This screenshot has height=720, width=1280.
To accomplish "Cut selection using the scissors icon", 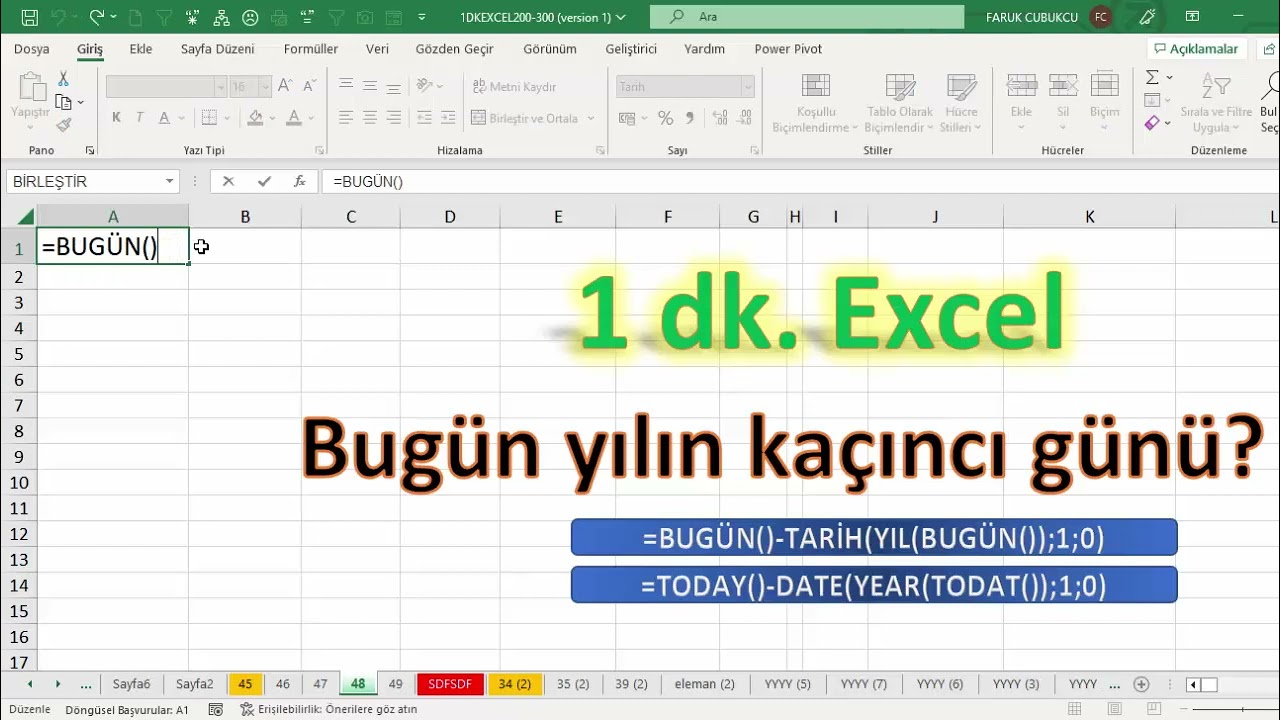I will coord(63,79).
